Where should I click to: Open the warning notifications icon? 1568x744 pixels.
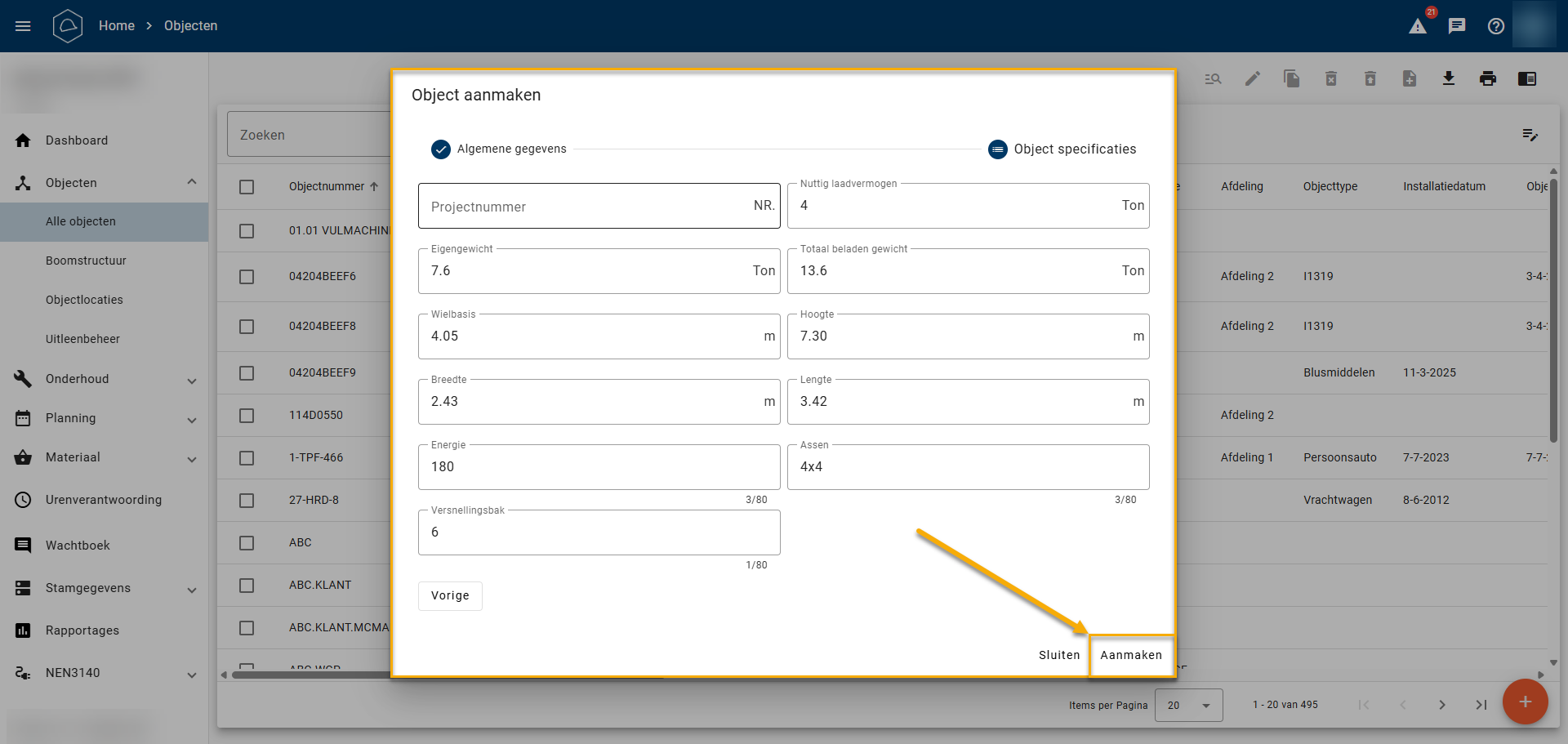(x=1418, y=26)
